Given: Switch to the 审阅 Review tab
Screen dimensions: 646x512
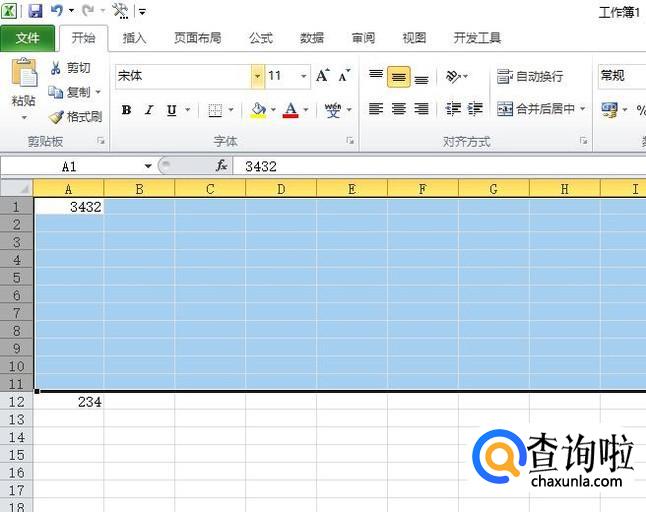Looking at the screenshot, I should [363, 38].
